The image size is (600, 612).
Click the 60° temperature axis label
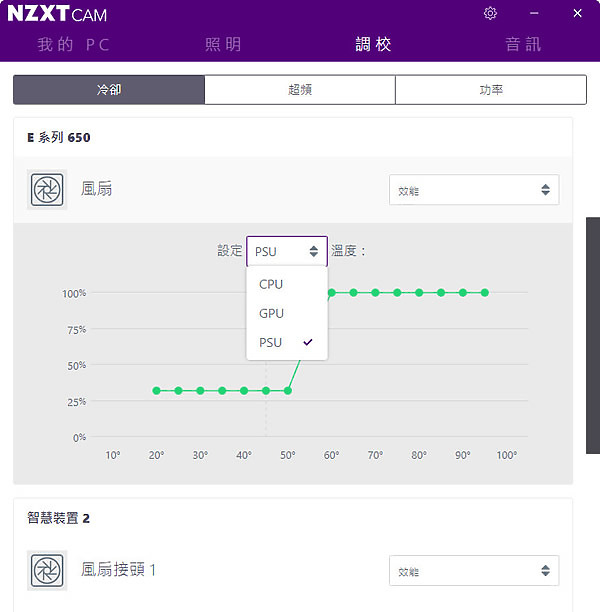(331, 455)
